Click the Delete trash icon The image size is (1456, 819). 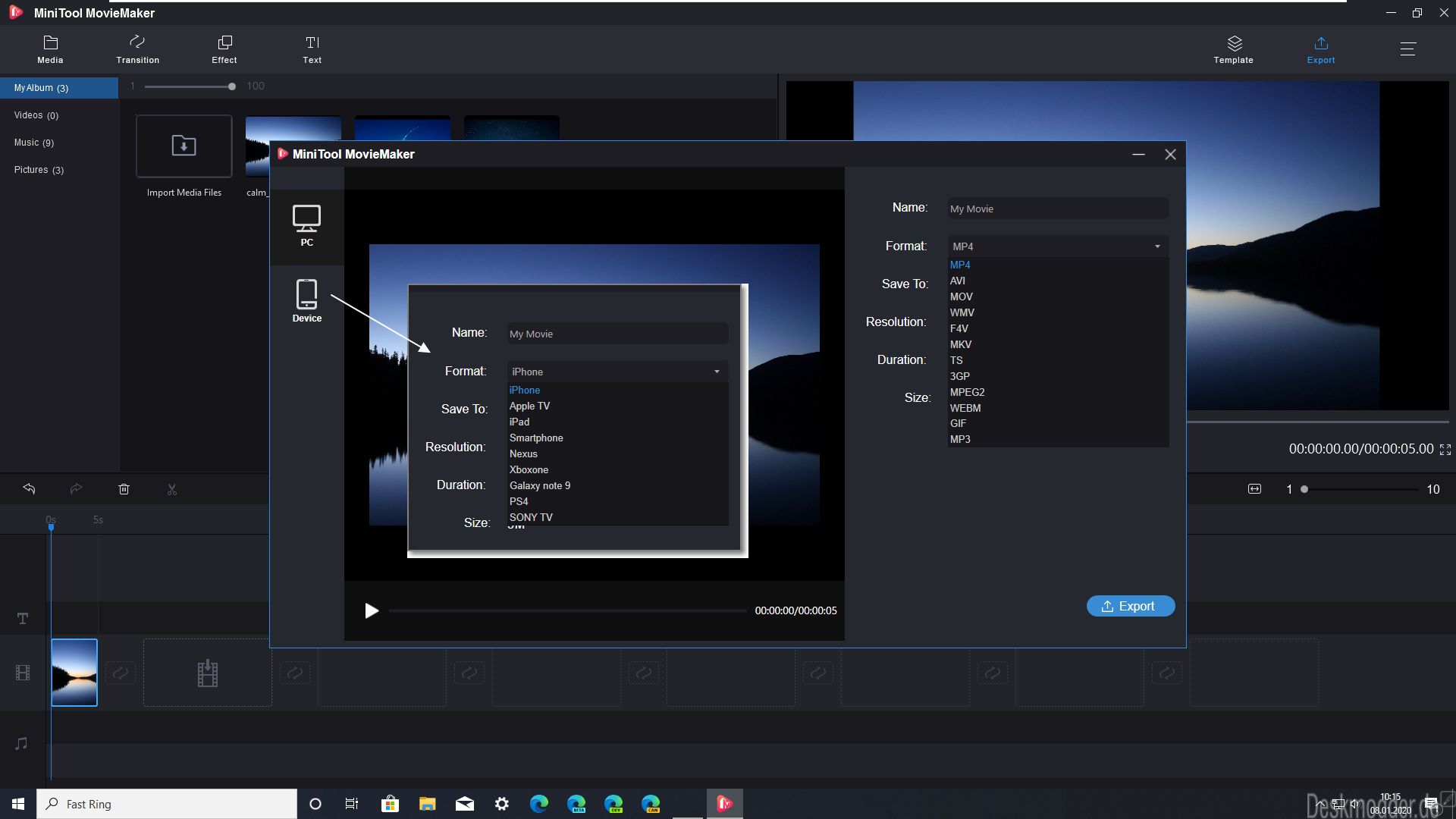pyautogui.click(x=124, y=489)
